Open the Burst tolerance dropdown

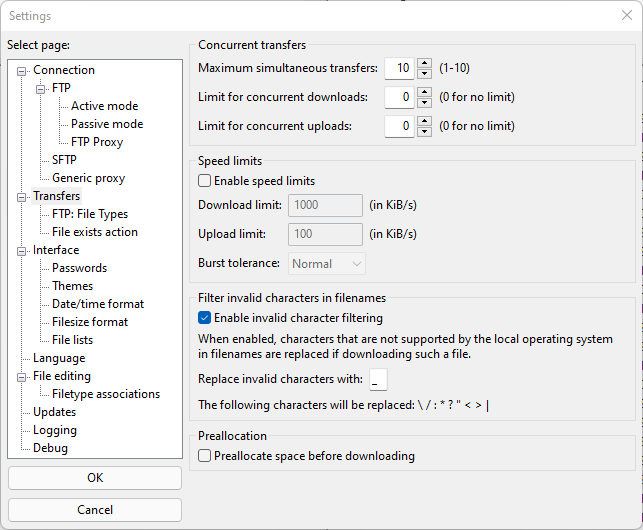pyautogui.click(x=326, y=263)
